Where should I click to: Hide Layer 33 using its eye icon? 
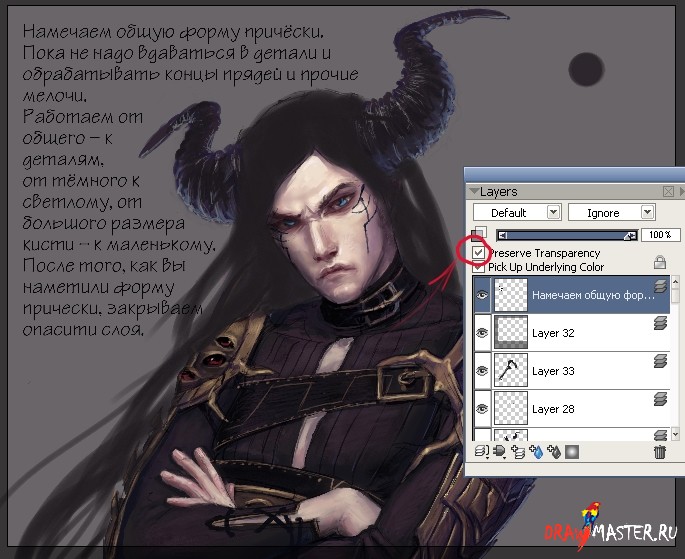coord(482,371)
